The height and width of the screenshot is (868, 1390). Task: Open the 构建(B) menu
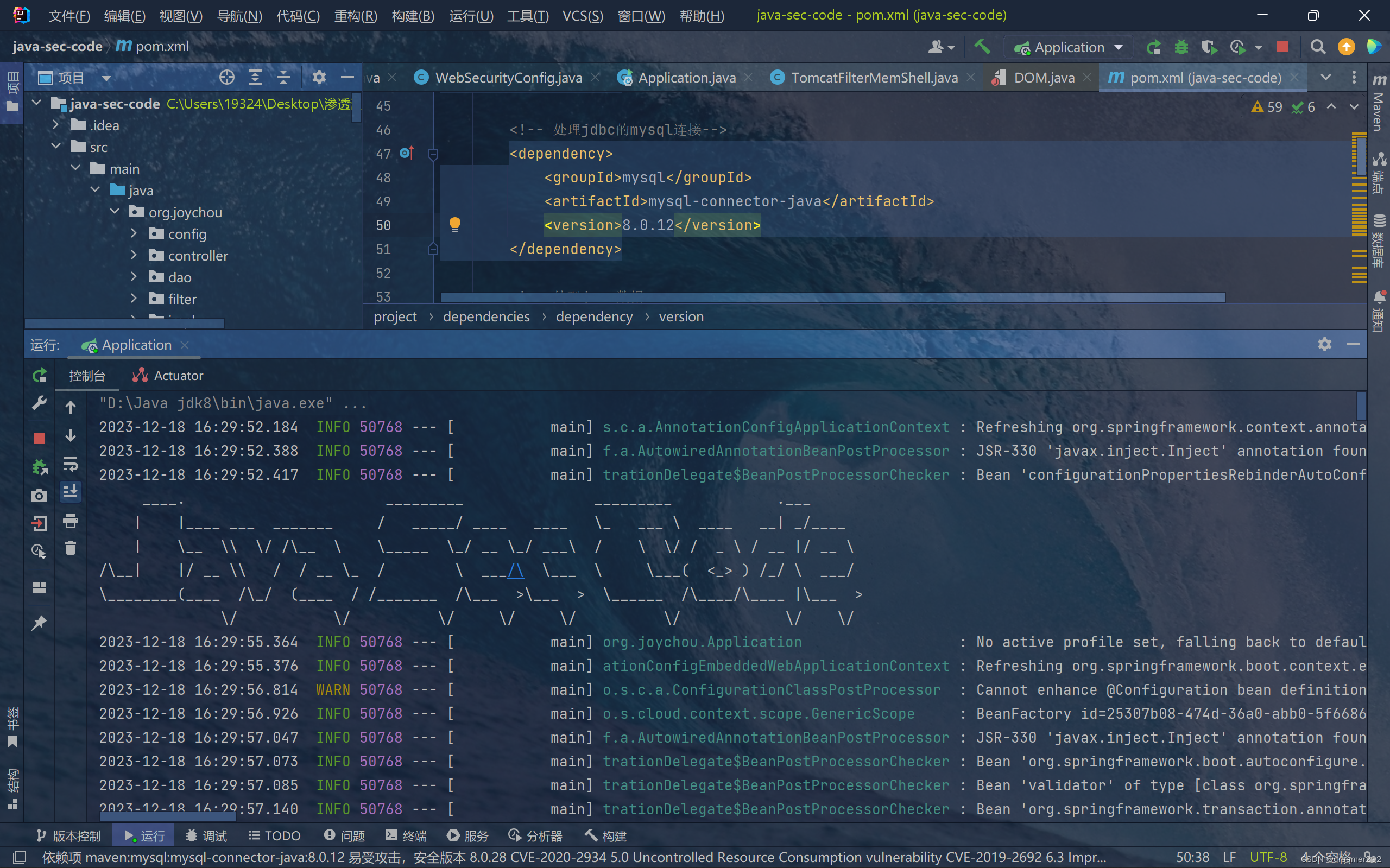(412, 16)
